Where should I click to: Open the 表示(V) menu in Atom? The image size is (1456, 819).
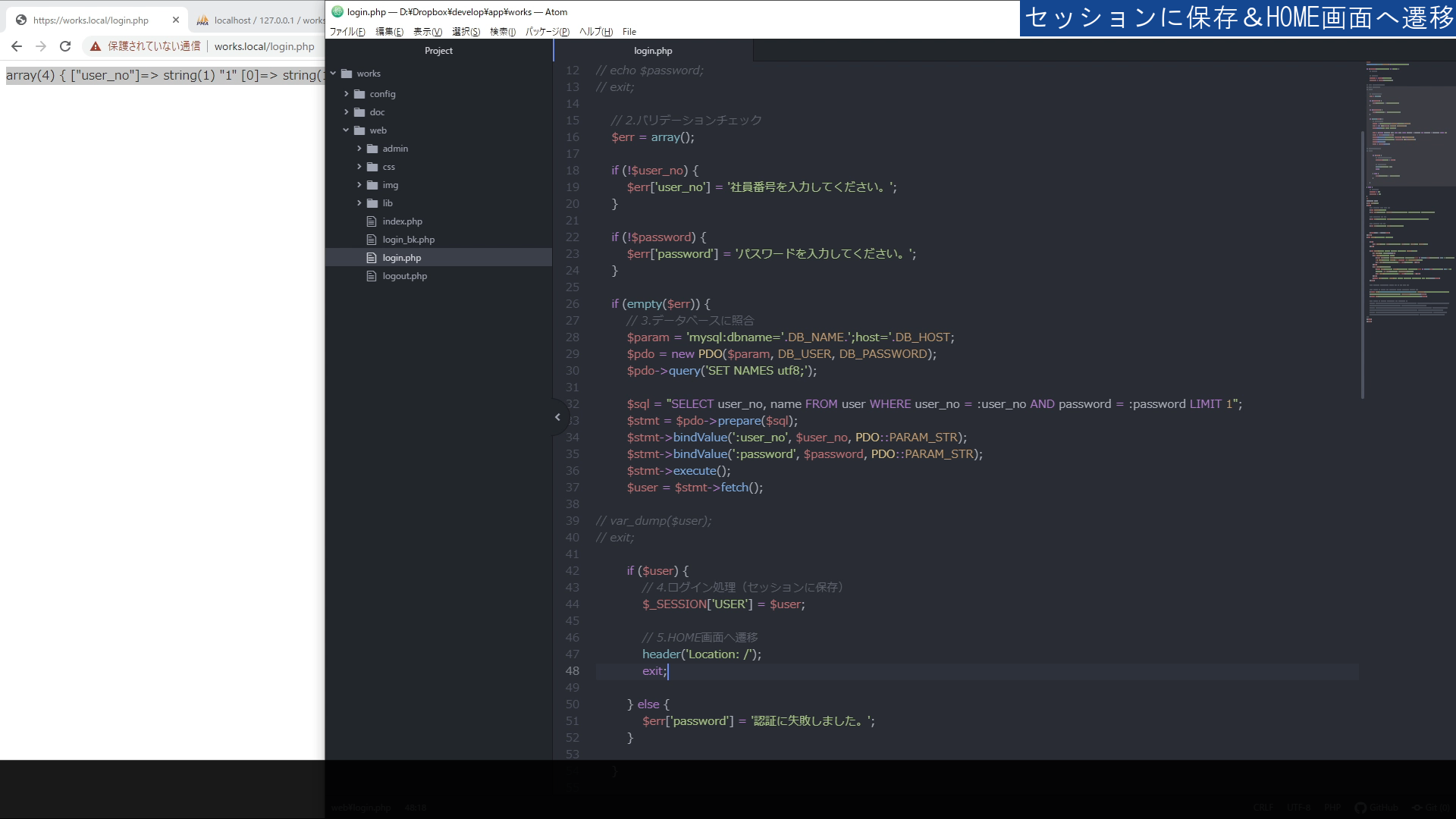click(428, 32)
